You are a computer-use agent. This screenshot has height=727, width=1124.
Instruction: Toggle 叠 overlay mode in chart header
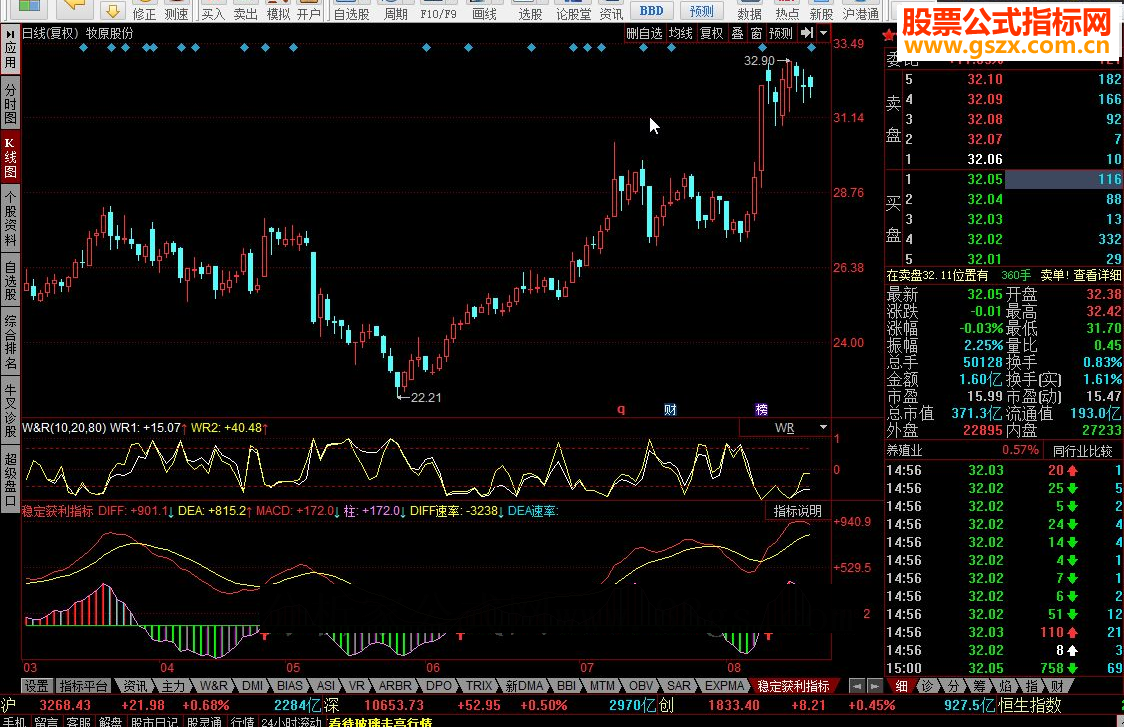click(737, 33)
